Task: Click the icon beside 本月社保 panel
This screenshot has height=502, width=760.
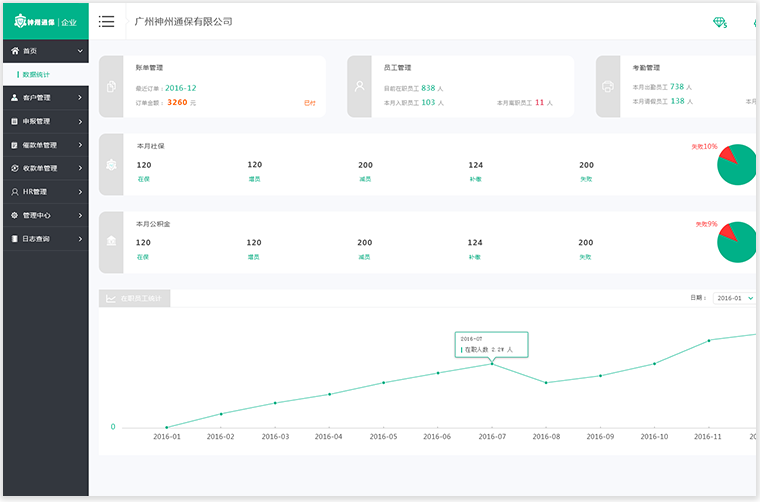Action: point(111,164)
